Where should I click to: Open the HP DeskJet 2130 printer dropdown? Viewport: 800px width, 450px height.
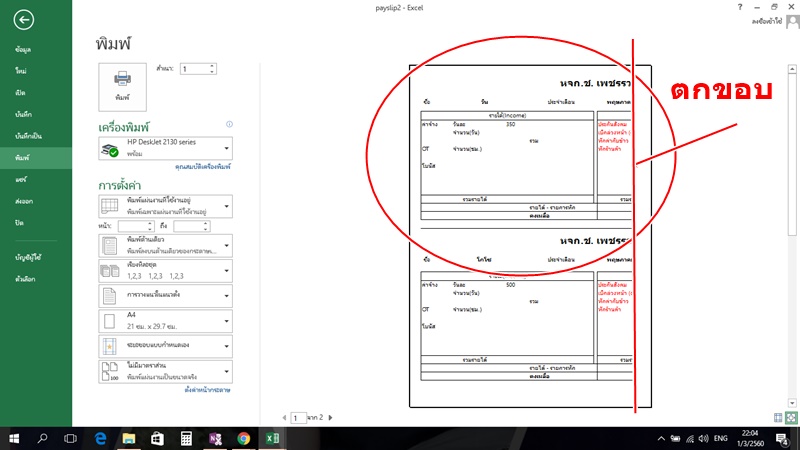pos(165,148)
